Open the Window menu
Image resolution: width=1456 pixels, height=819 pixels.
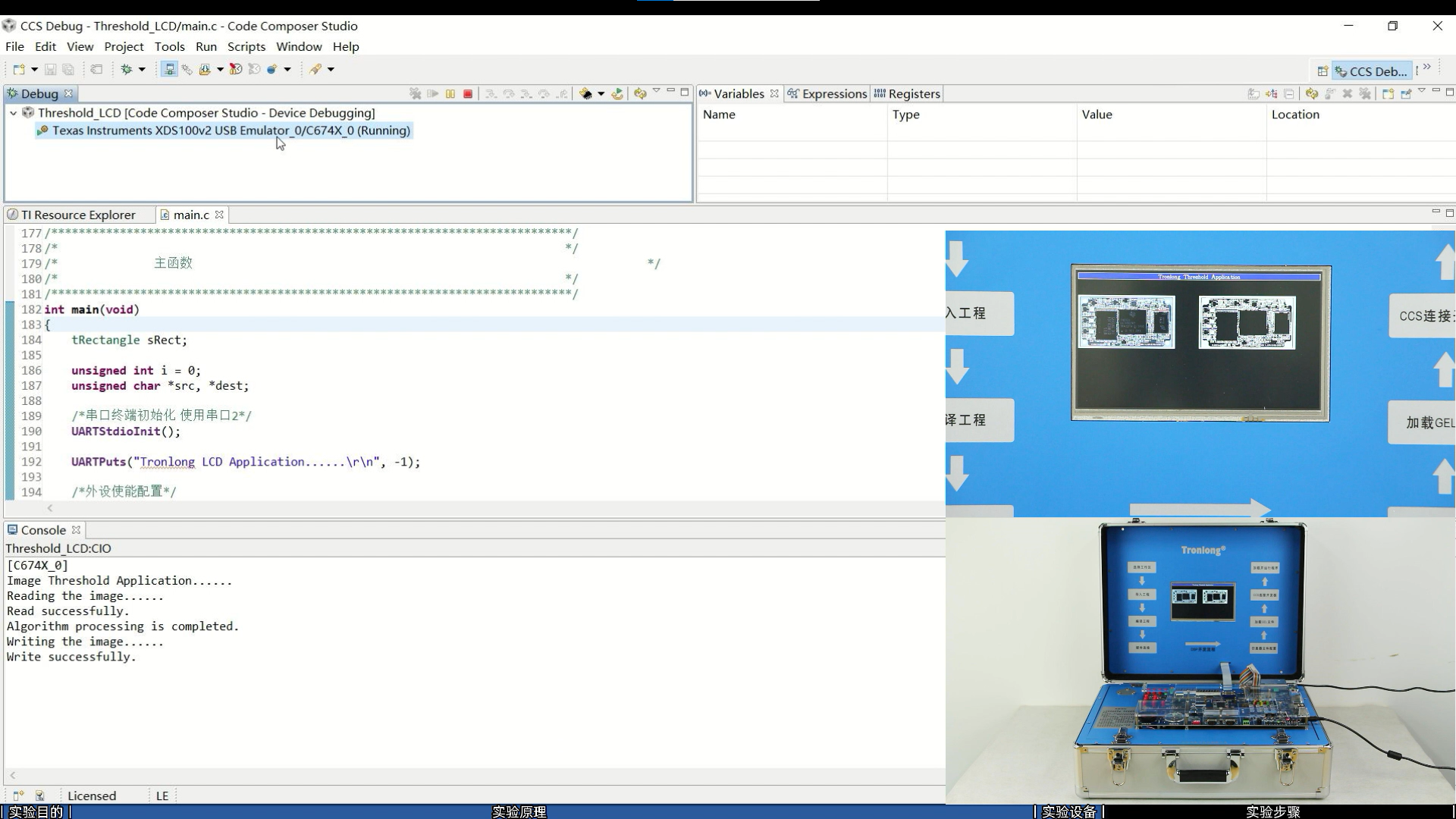pos(299,46)
